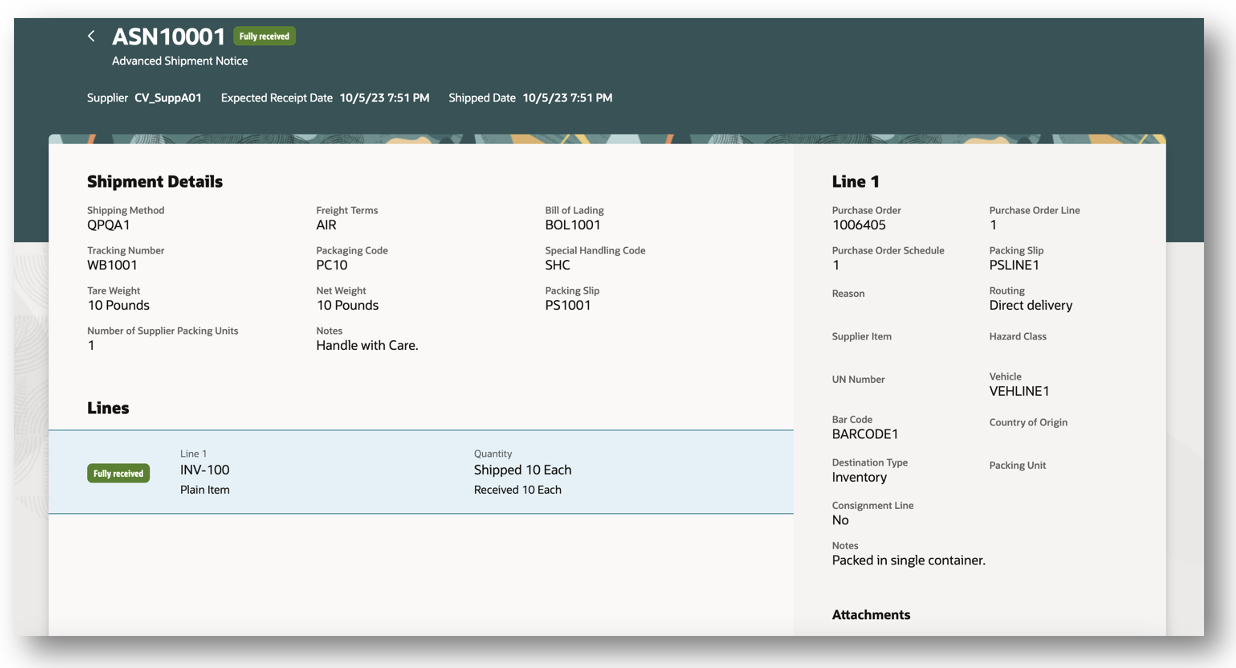Click Bar Code value BARCODE1

[865, 434]
